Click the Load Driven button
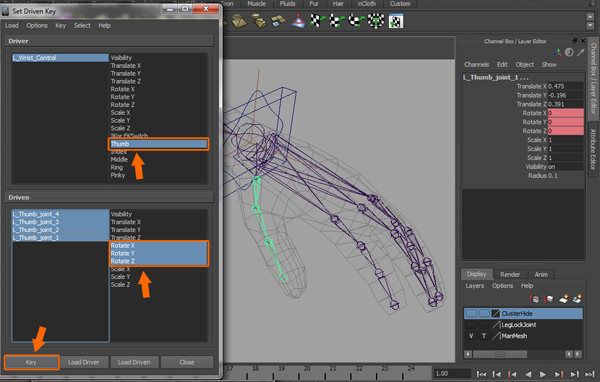 pyautogui.click(x=134, y=362)
